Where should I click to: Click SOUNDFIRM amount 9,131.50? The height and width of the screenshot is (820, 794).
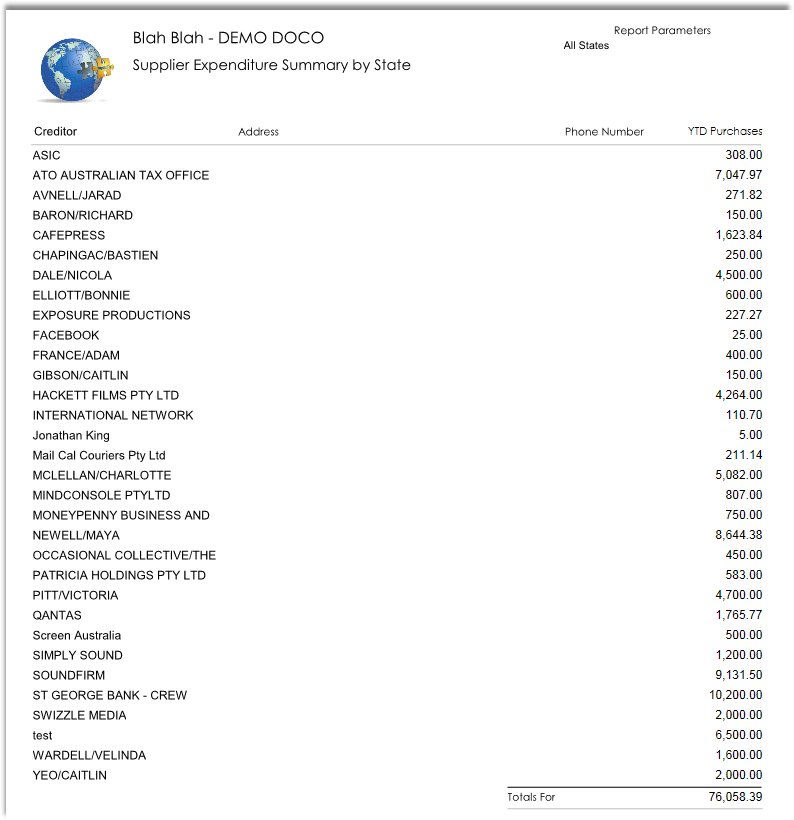coord(739,675)
